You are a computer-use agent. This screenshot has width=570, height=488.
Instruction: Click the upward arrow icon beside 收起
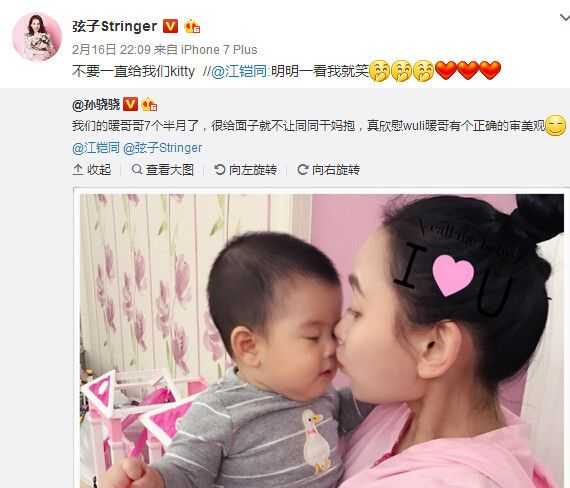78,169
